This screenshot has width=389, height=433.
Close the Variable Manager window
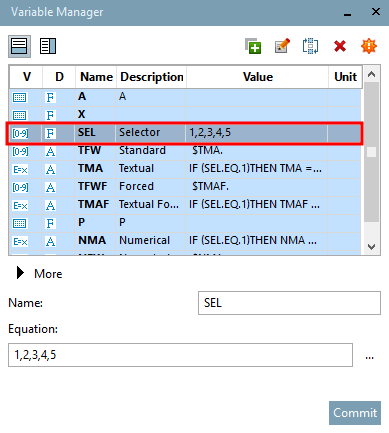coord(376,12)
